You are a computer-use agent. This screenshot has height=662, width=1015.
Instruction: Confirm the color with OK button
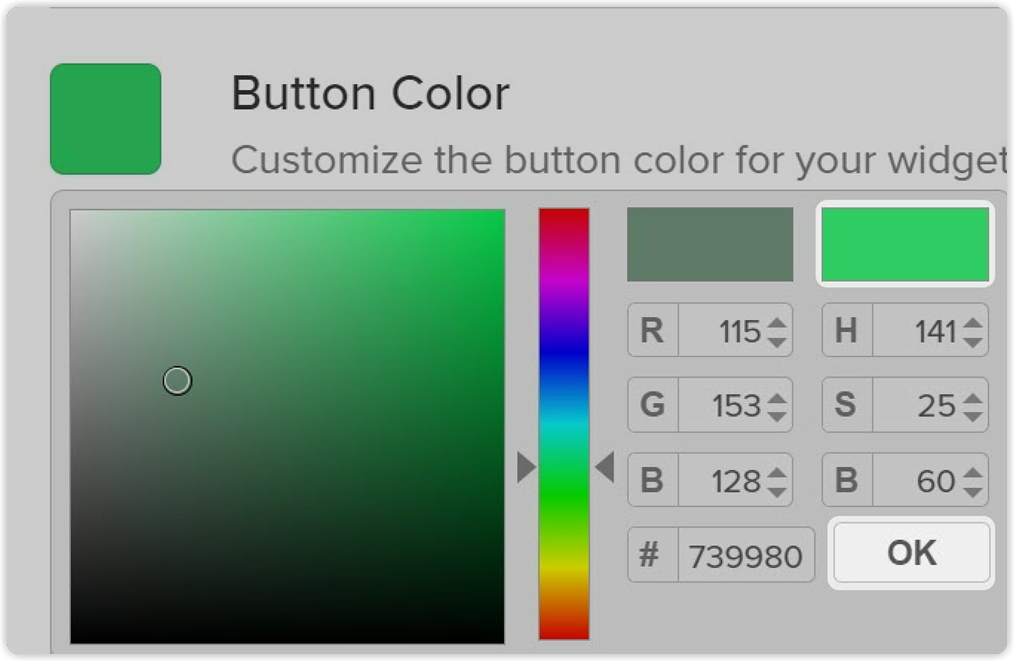click(911, 553)
